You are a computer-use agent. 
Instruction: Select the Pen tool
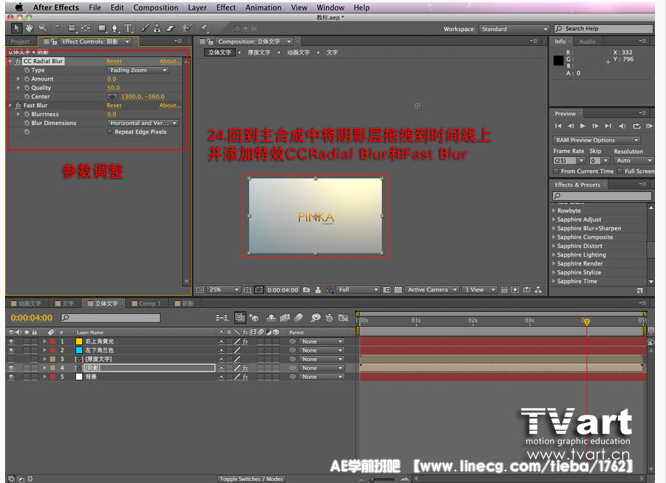point(115,28)
